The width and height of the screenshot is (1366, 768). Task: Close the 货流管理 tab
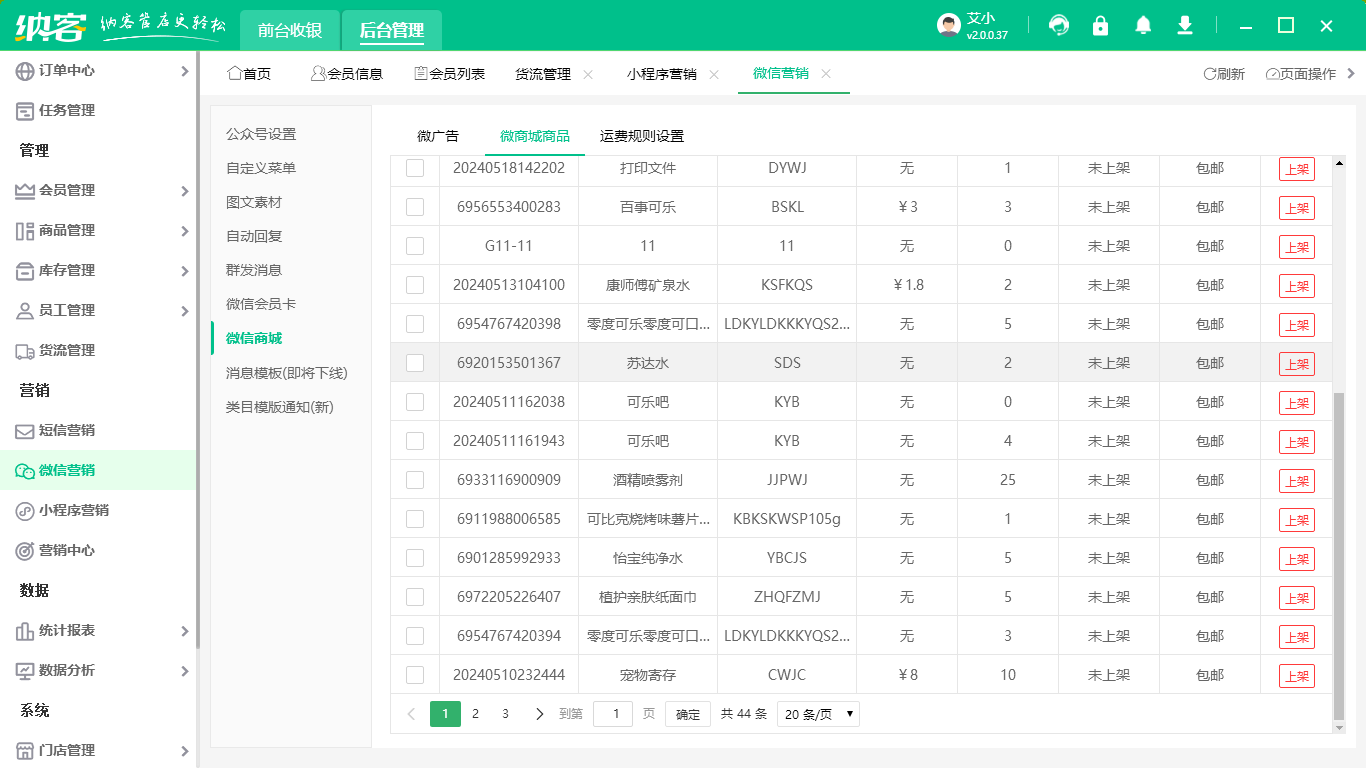588,74
